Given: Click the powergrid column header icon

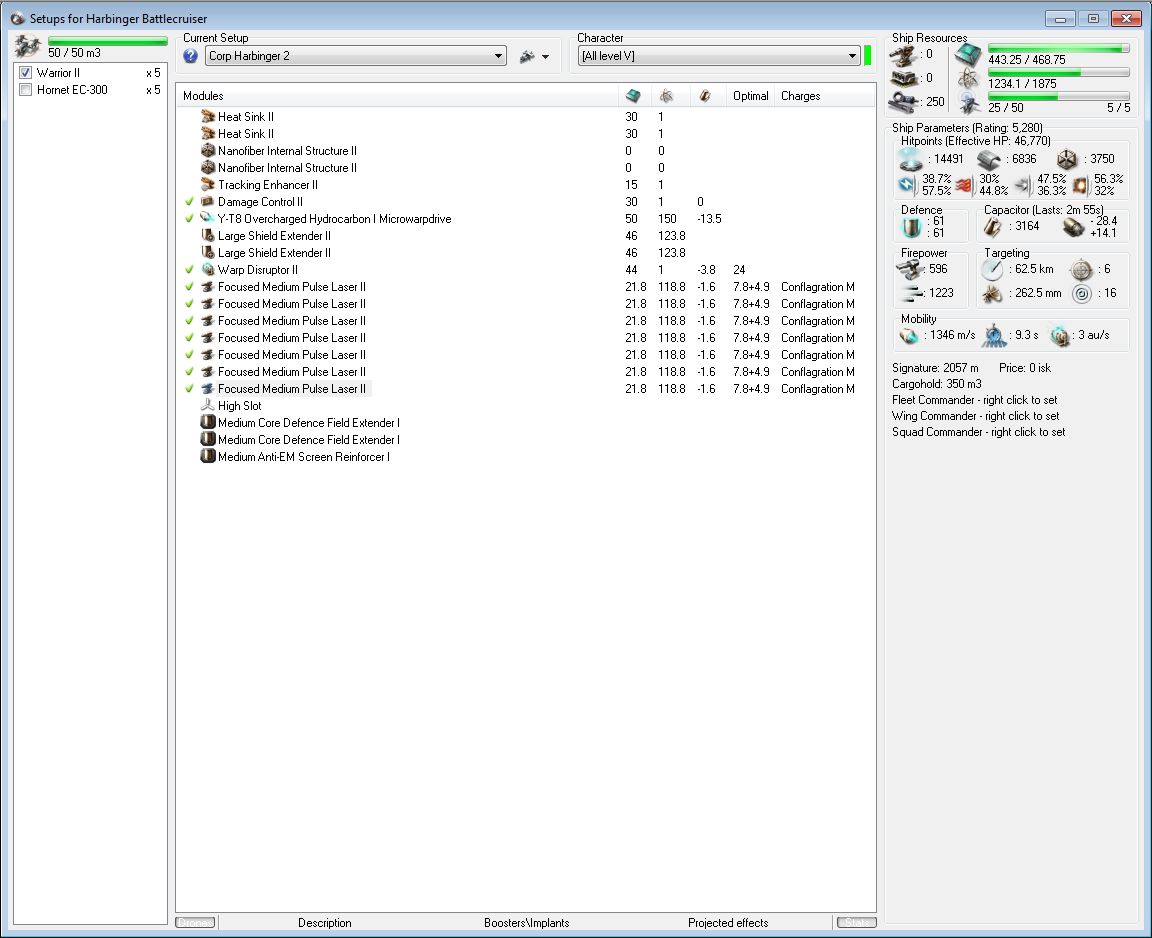Looking at the screenshot, I should pyautogui.click(x=666, y=95).
